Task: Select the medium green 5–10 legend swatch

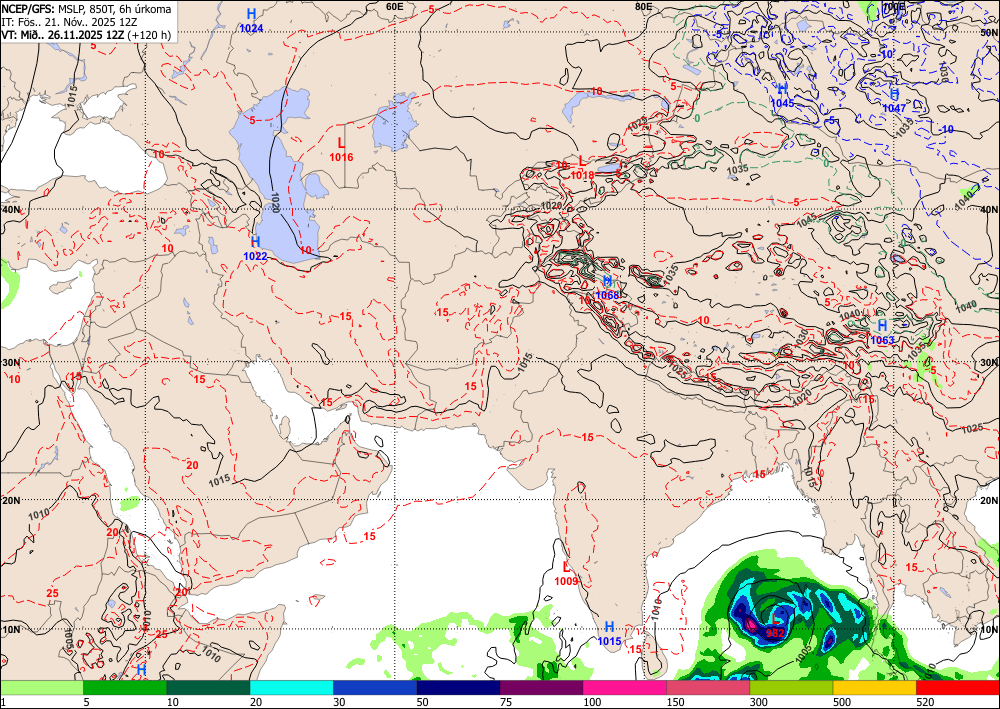Action: pyautogui.click(x=125, y=688)
